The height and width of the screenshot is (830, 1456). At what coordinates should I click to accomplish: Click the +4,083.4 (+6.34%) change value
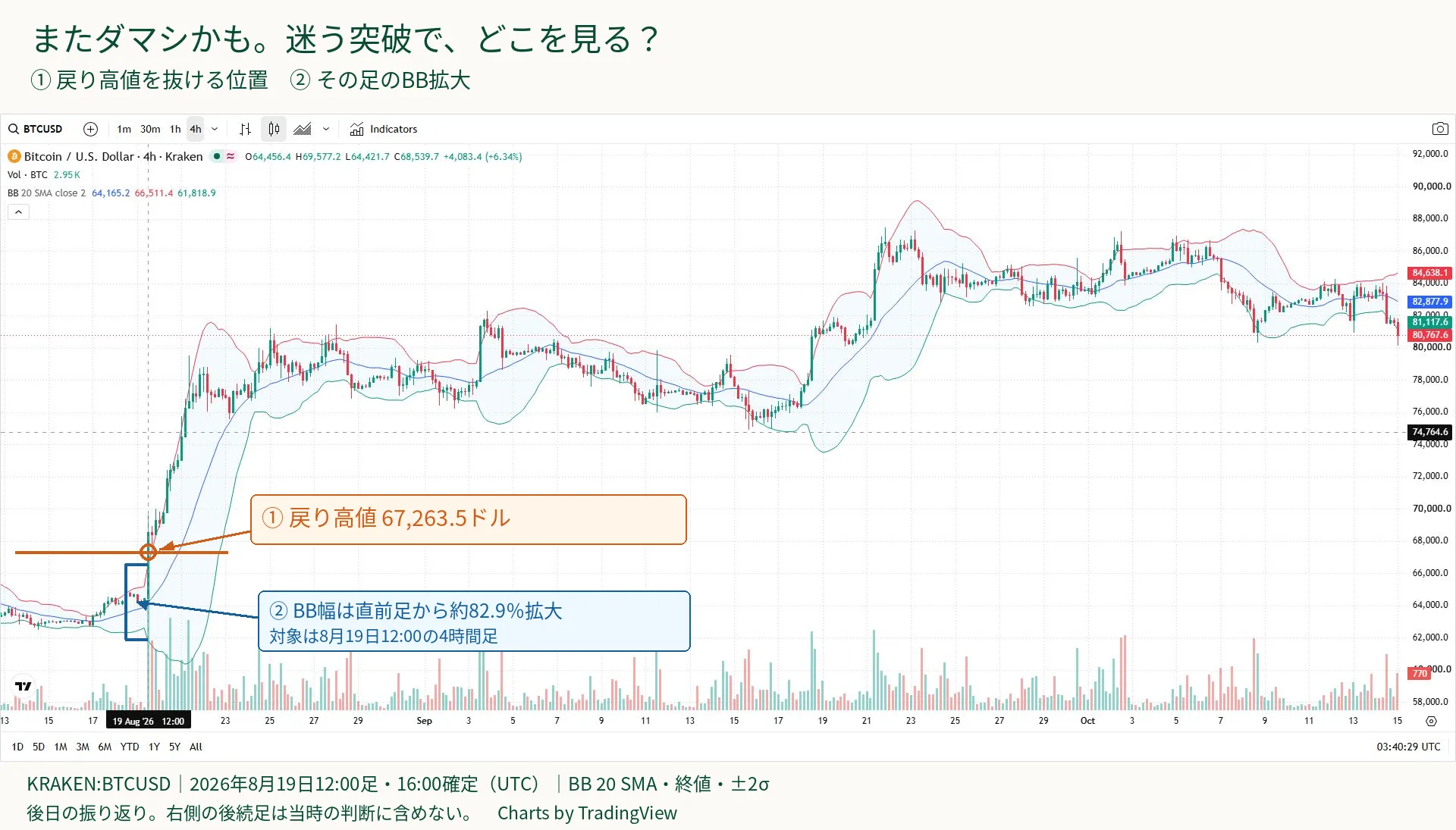tap(482, 156)
